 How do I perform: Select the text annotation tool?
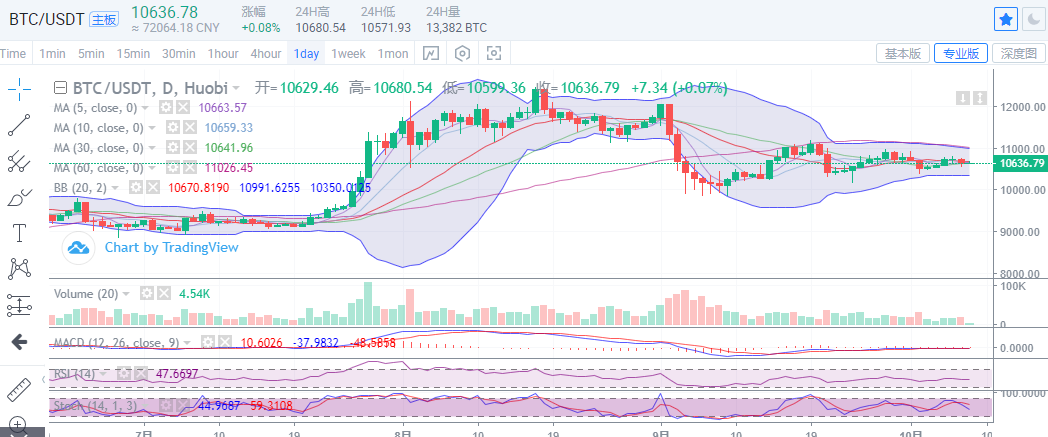click(19, 233)
